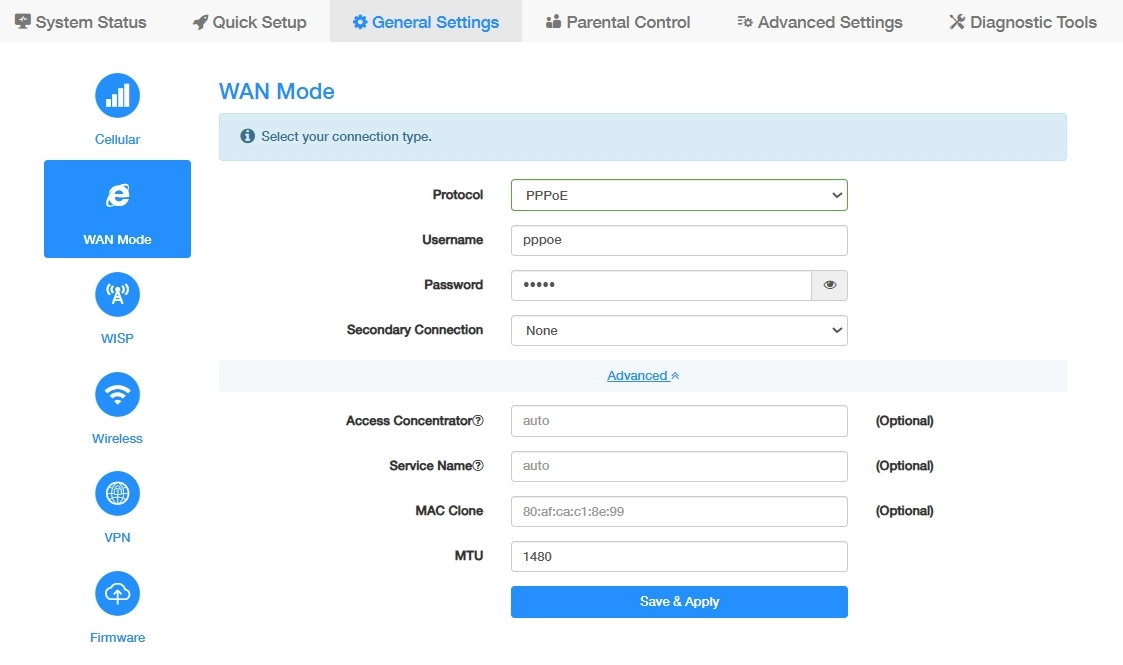Open the Protocol dropdown

click(679, 195)
